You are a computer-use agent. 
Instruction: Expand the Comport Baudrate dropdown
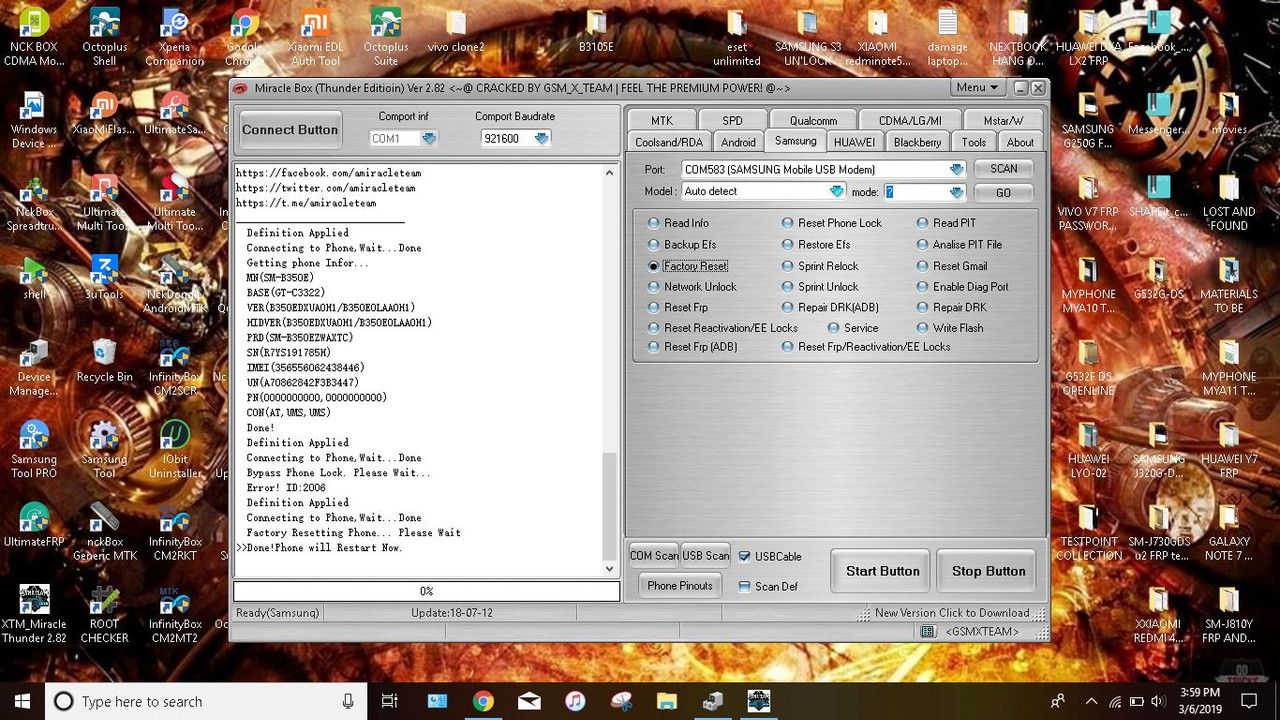click(541, 139)
